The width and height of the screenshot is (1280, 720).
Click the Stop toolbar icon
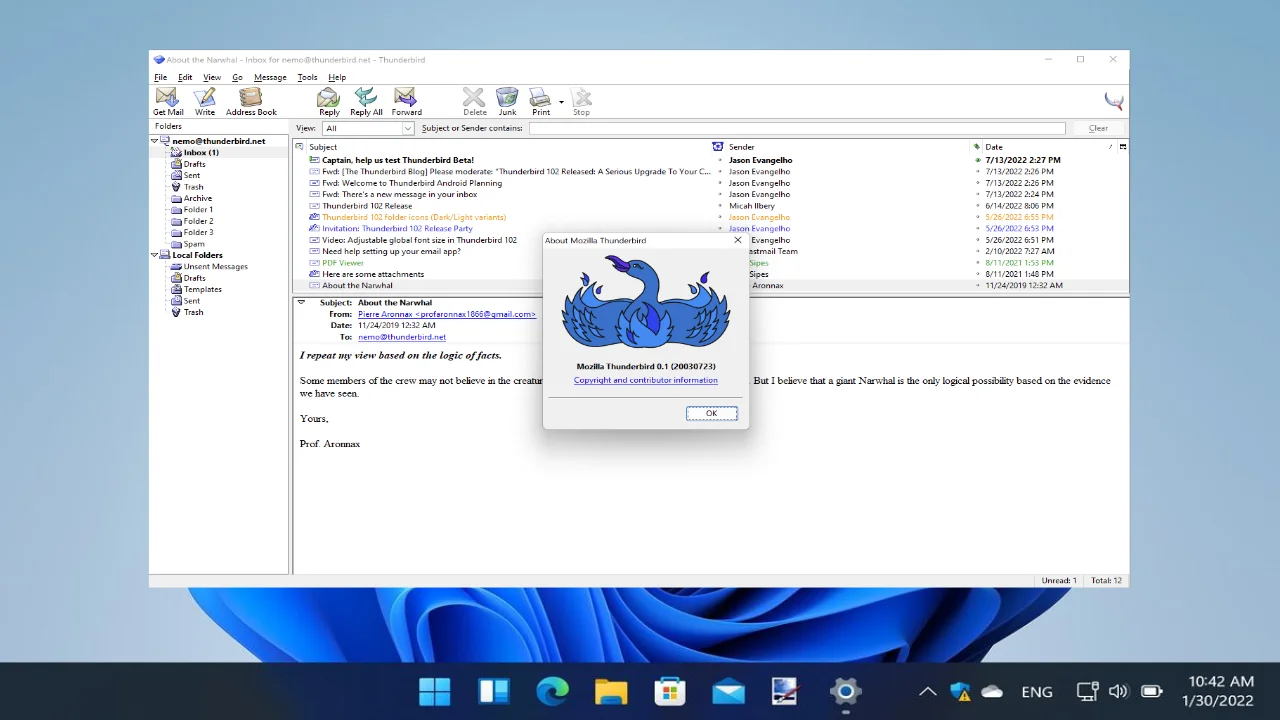pyautogui.click(x=581, y=101)
